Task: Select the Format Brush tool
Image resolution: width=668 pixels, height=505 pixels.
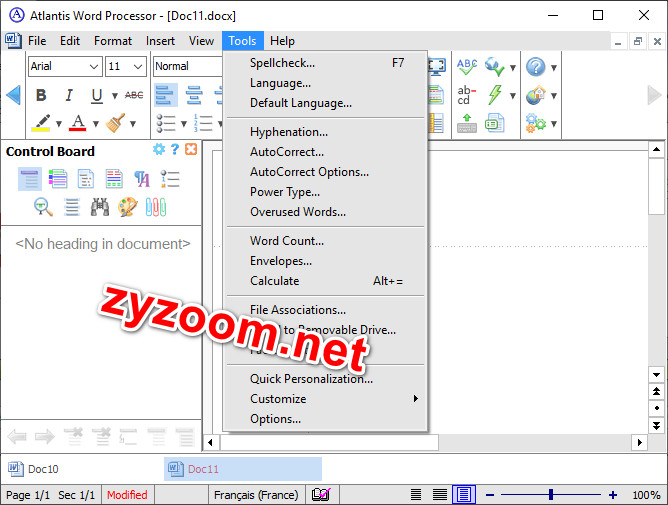Action: click(115, 123)
